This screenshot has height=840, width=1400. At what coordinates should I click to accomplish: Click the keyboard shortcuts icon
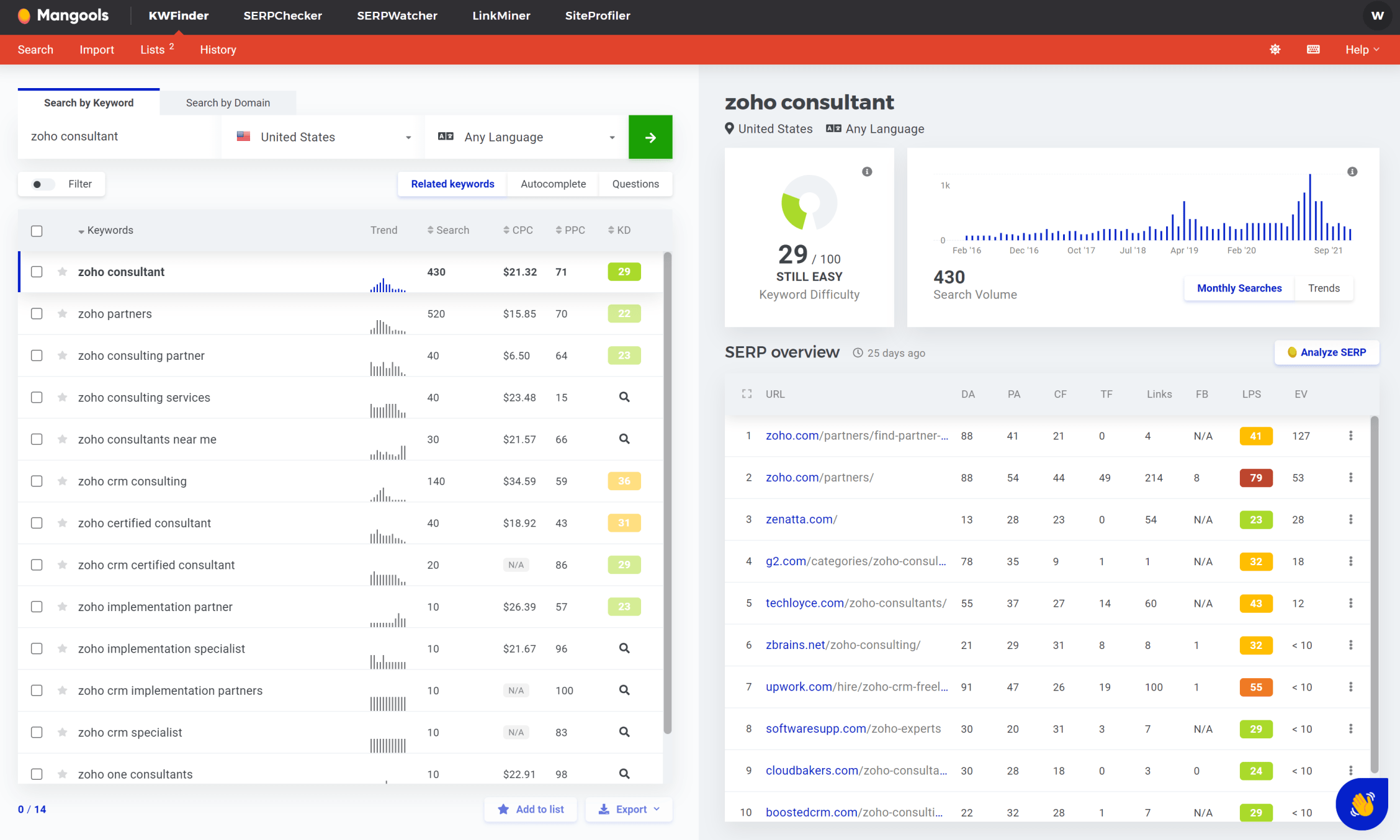point(1313,50)
